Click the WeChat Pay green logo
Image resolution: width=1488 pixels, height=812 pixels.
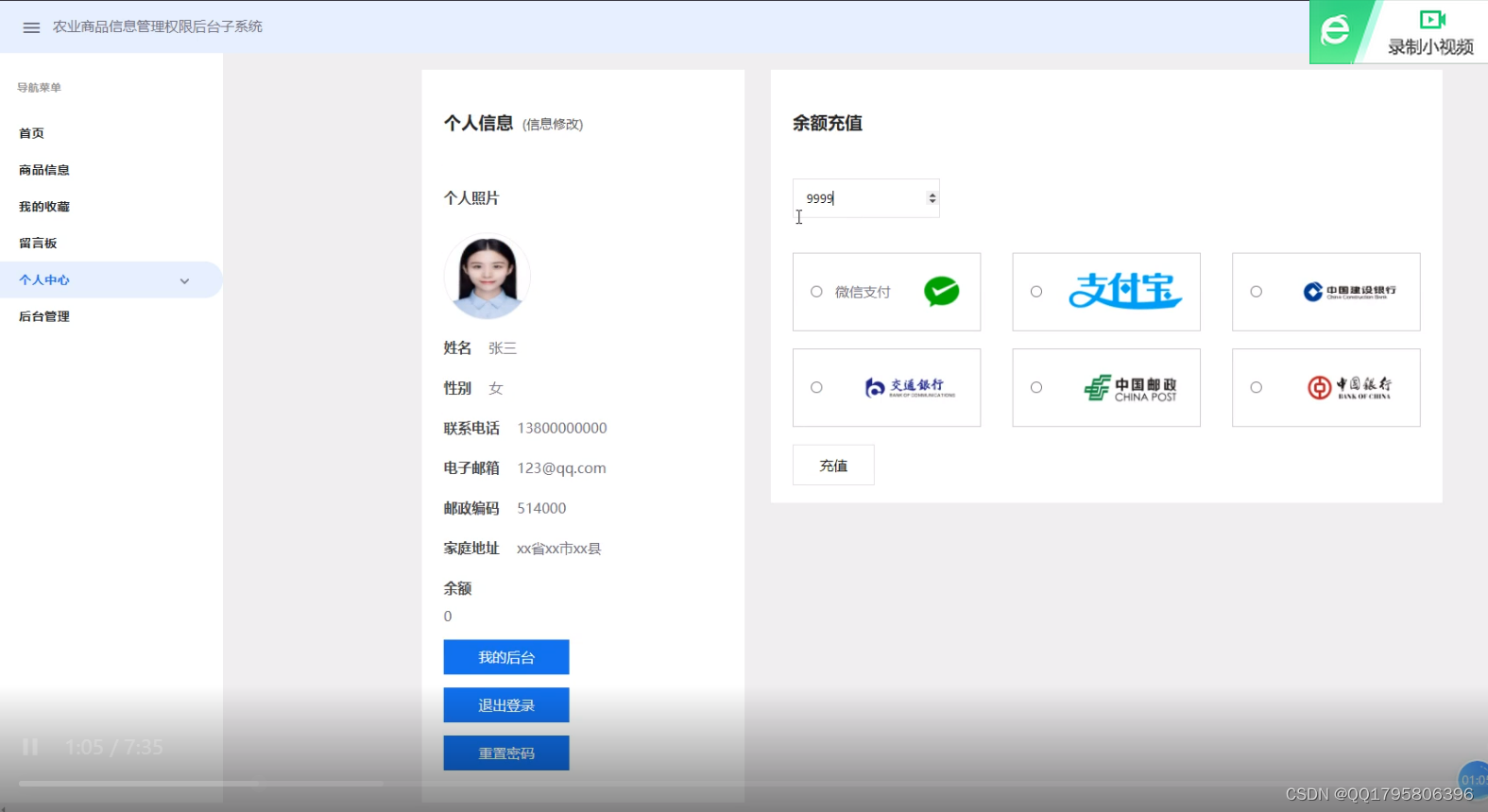tap(941, 292)
